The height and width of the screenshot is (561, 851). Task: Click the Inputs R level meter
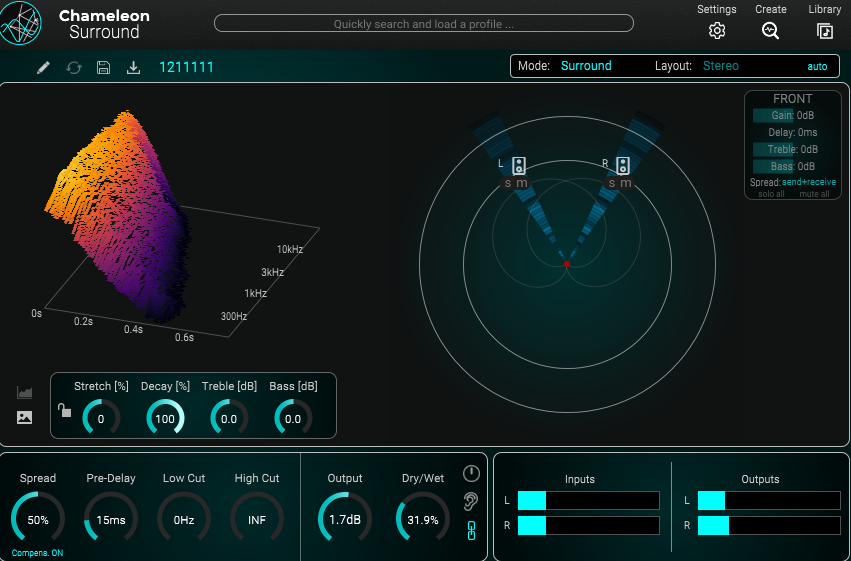588,525
